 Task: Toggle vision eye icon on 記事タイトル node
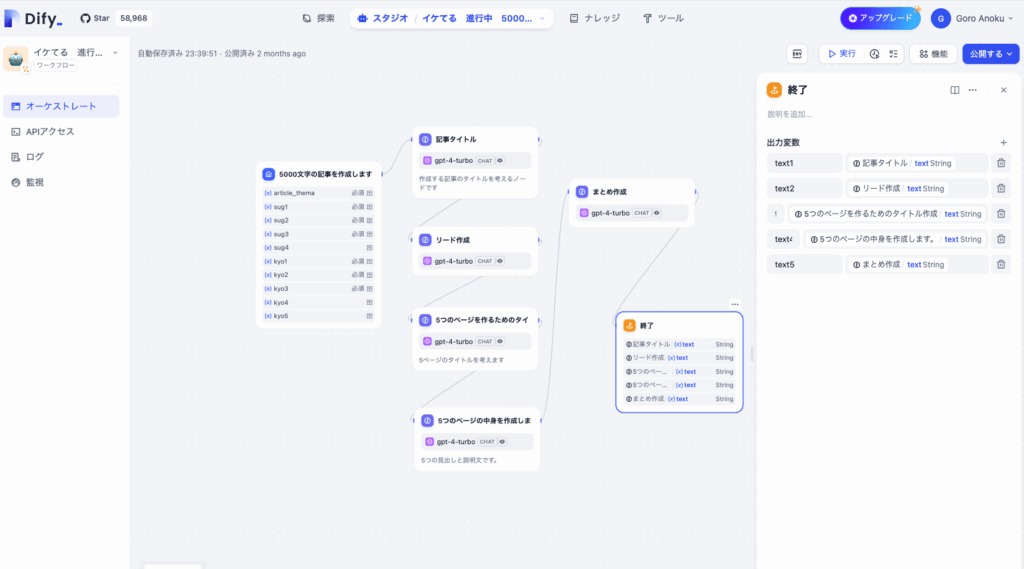coord(500,160)
